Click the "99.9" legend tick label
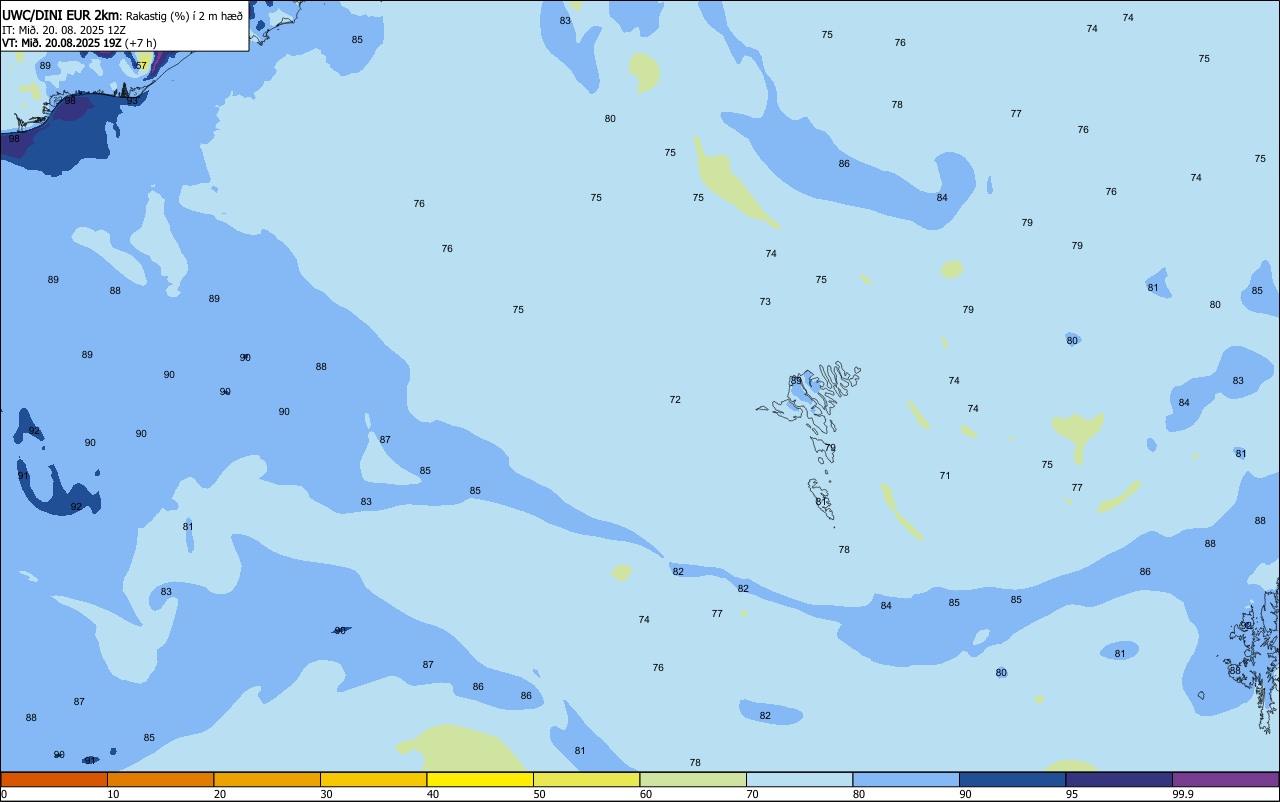 1182,794
